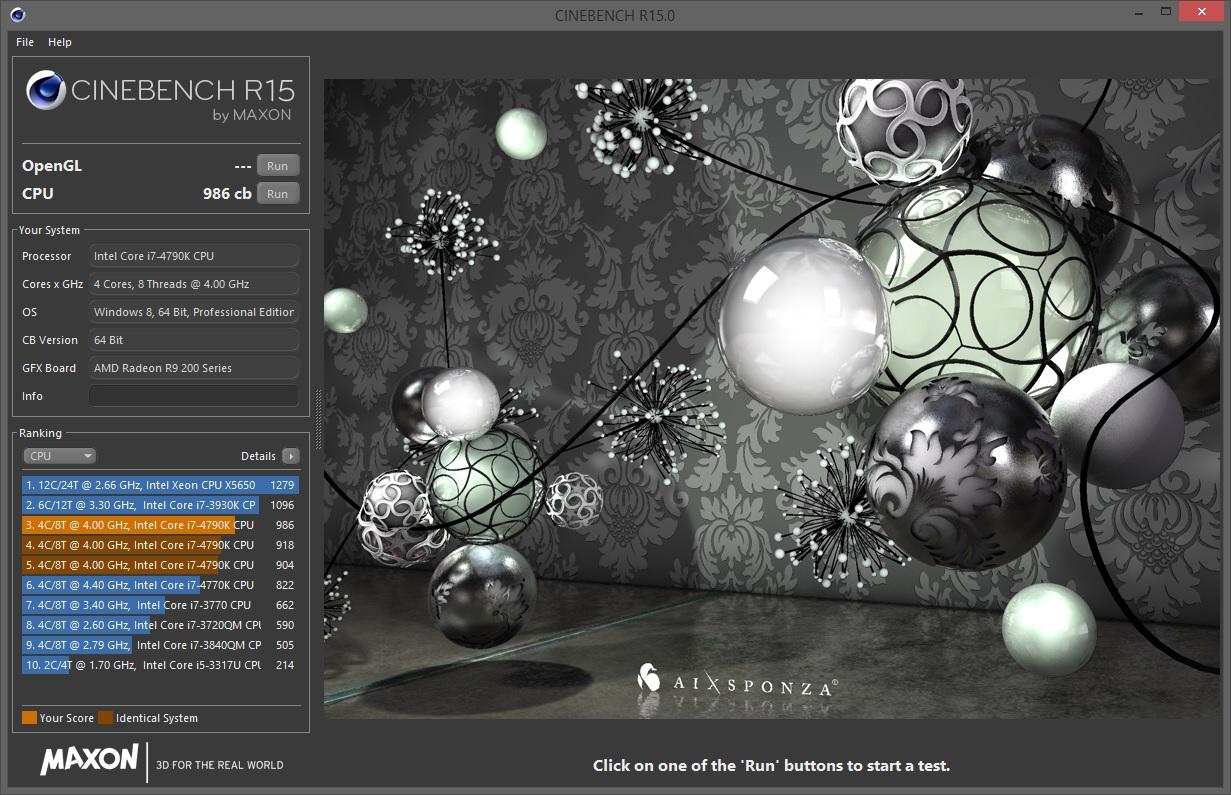Expand ranking Details arrow button
The image size is (1231, 795).
click(291, 456)
